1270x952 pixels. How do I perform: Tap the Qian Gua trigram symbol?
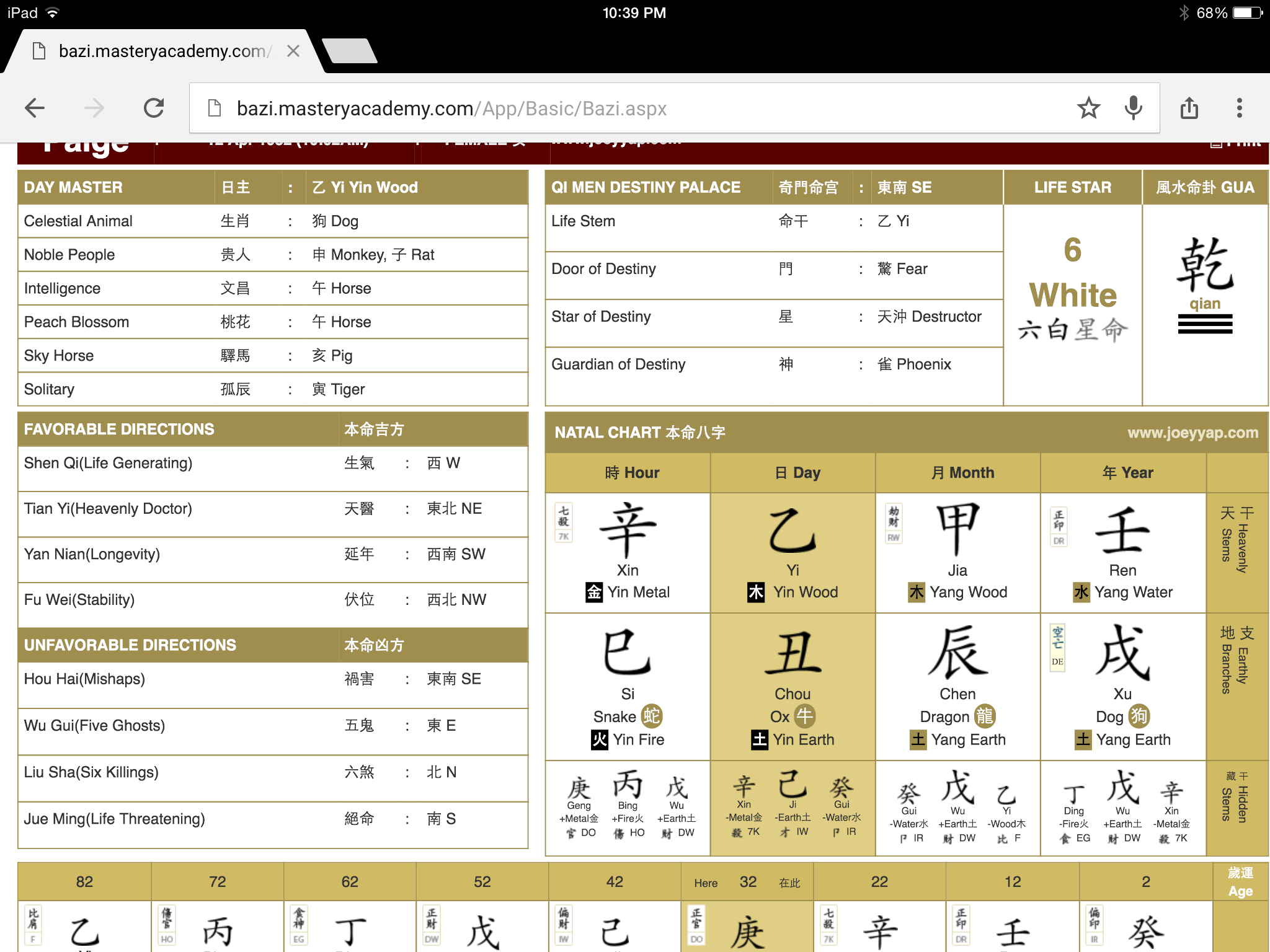coord(1205,324)
